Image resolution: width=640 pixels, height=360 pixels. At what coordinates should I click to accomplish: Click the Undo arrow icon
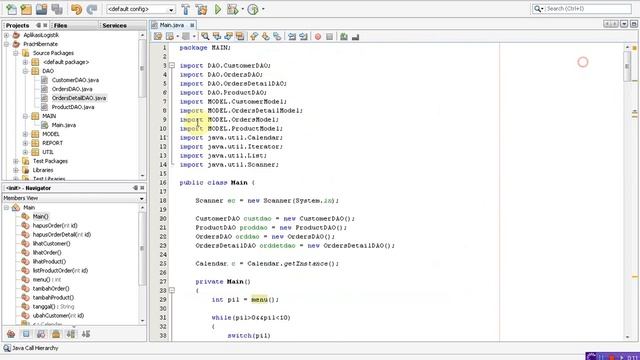tap(76, 9)
